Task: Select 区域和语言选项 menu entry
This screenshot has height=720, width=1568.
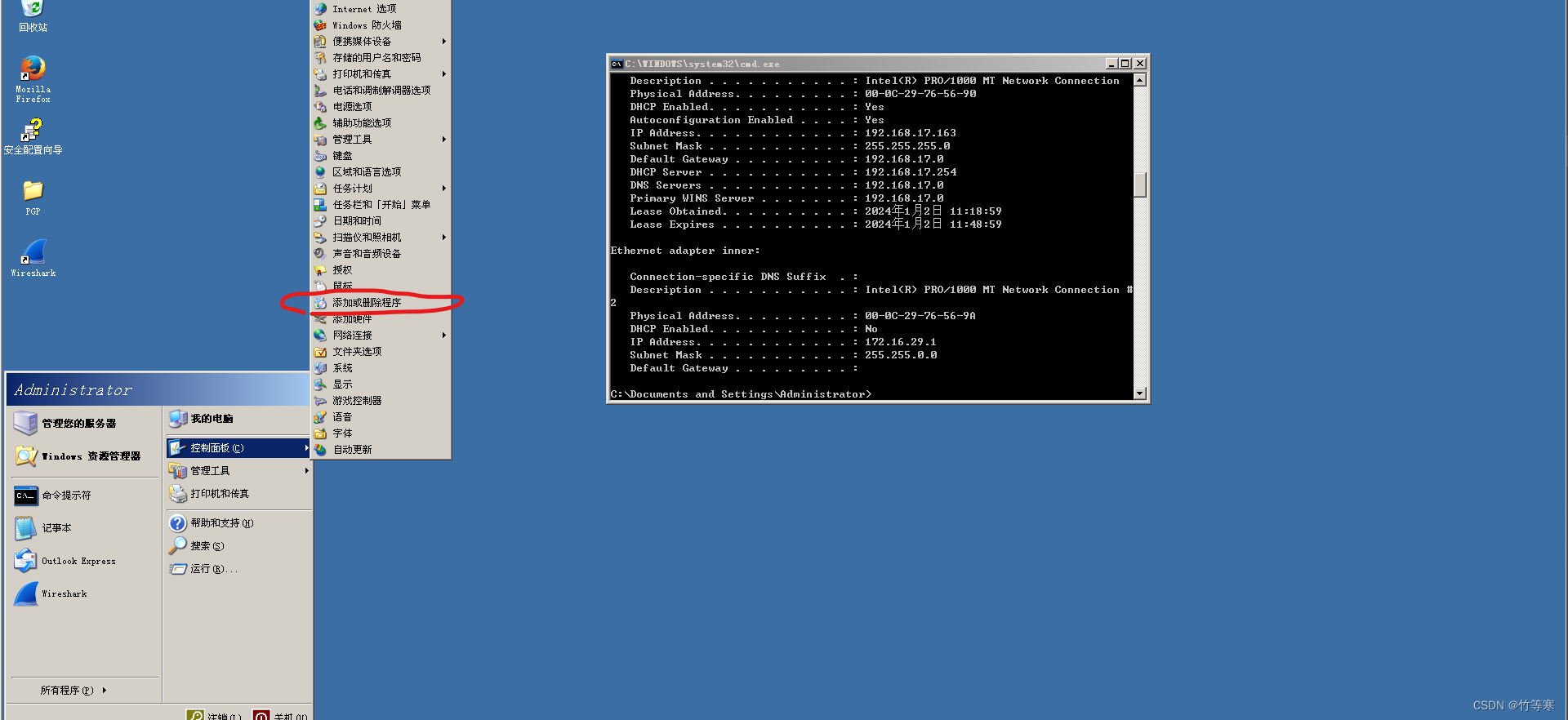Action: coord(381,171)
